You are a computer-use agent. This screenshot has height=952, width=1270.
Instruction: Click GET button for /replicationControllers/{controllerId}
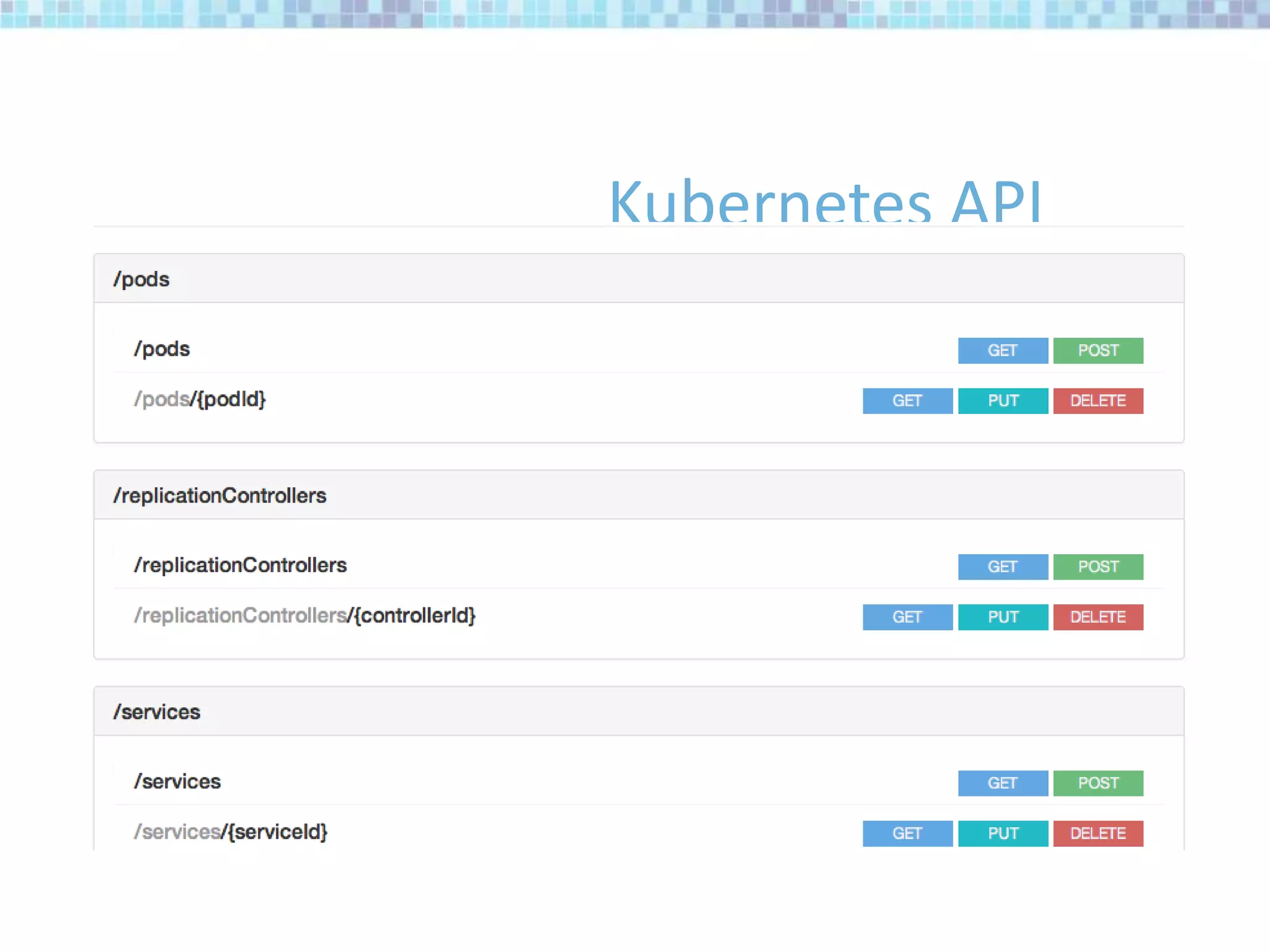click(x=908, y=617)
